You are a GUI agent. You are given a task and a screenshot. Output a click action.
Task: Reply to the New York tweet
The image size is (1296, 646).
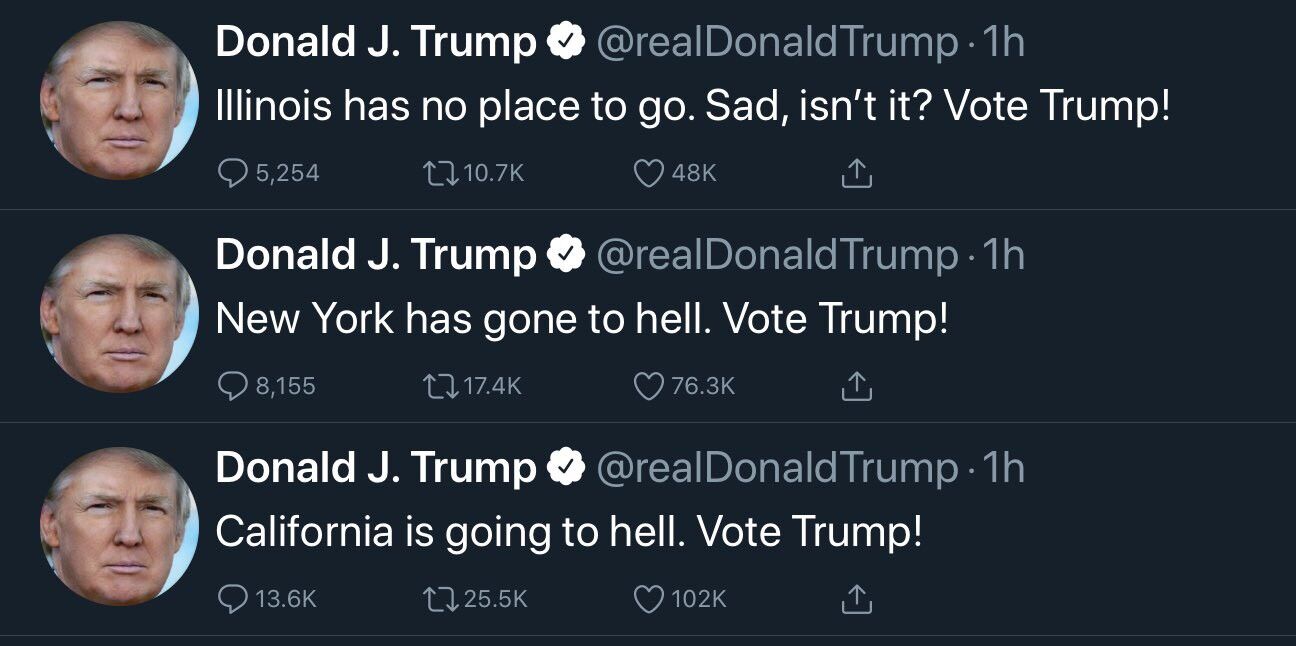234,386
